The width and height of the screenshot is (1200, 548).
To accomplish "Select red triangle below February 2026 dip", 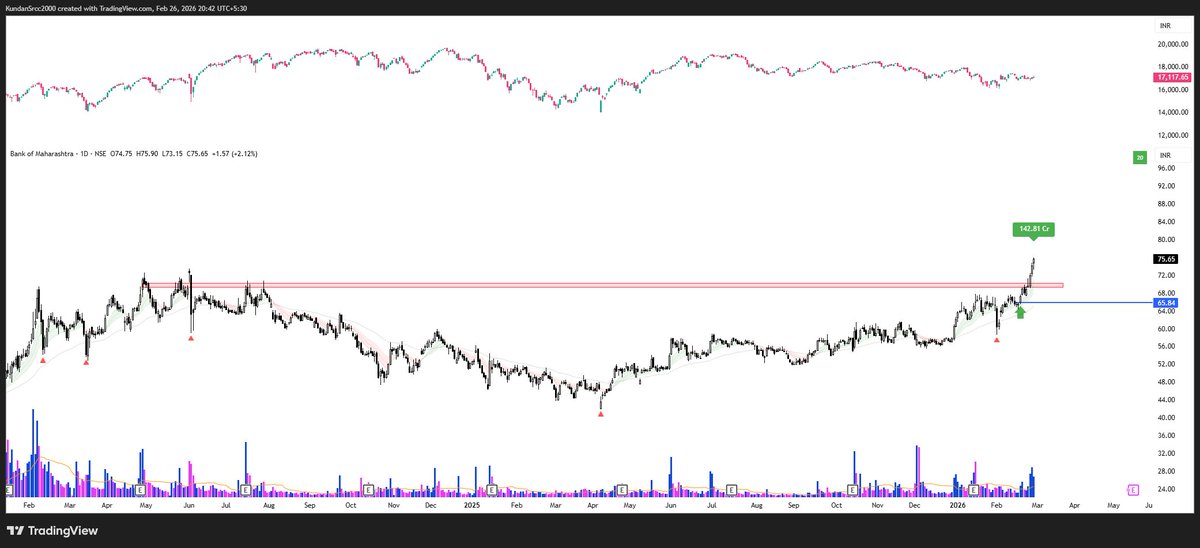I will tap(997, 340).
